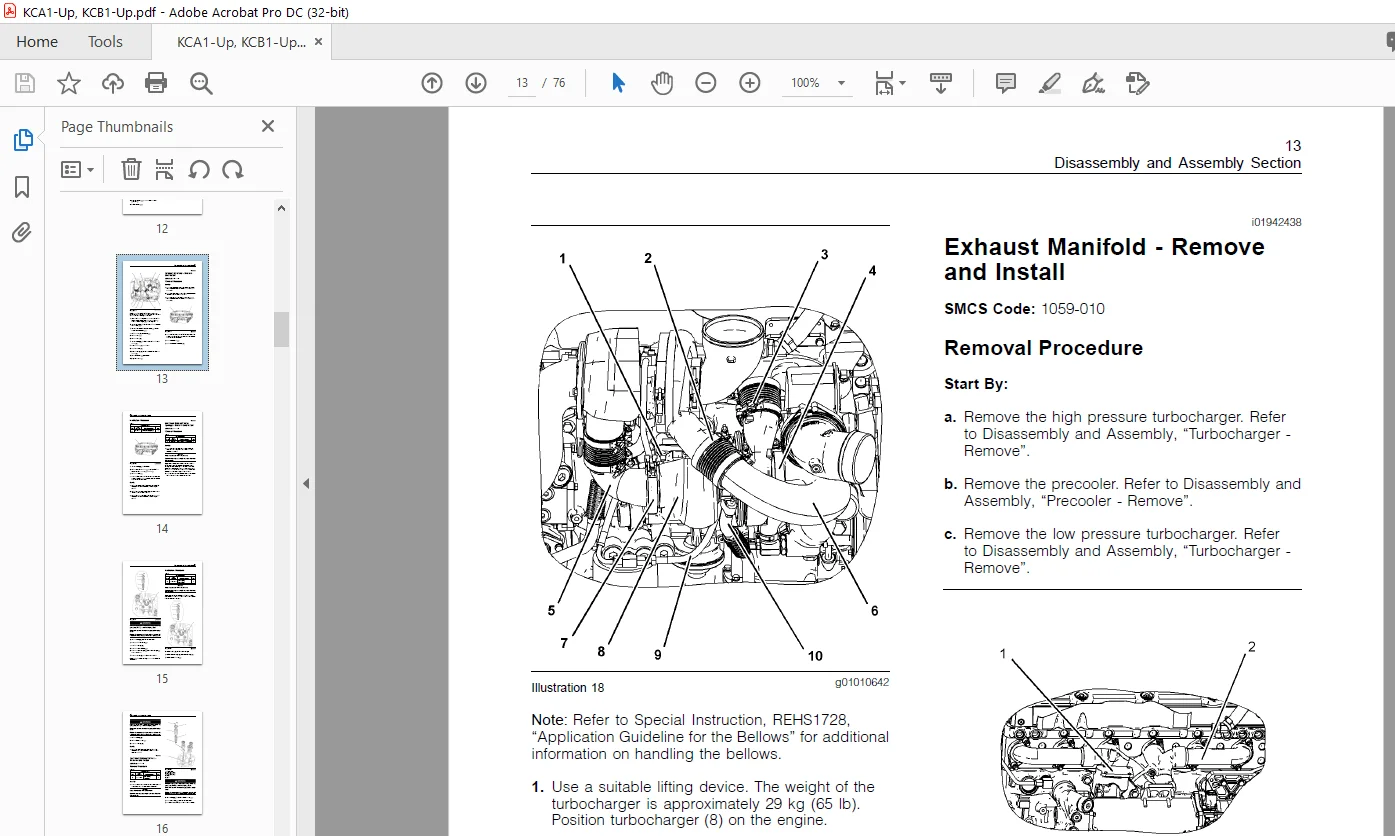Zoom out with the minus button
Image resolution: width=1395 pixels, height=836 pixels.
click(x=706, y=83)
